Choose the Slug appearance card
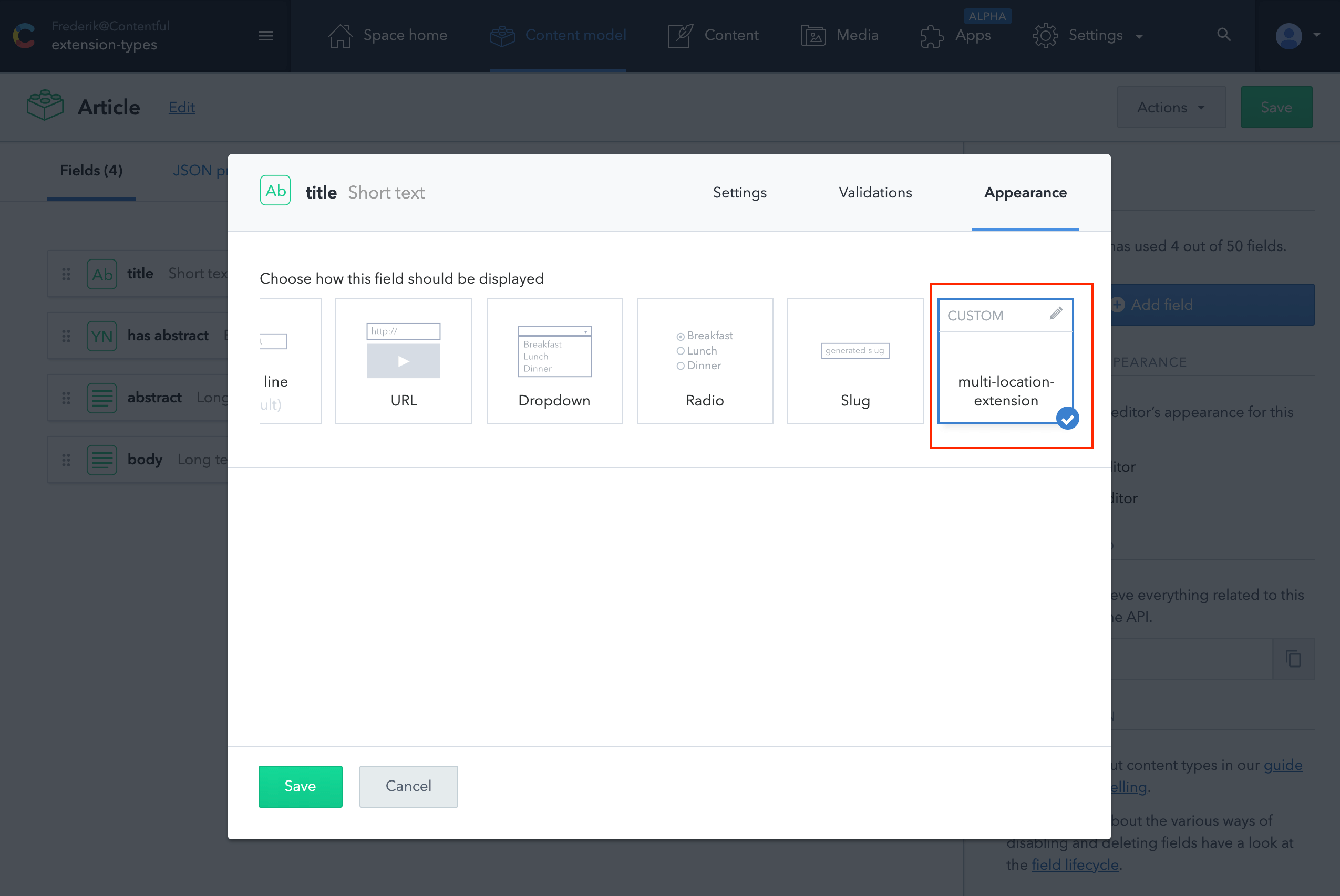 pos(854,361)
